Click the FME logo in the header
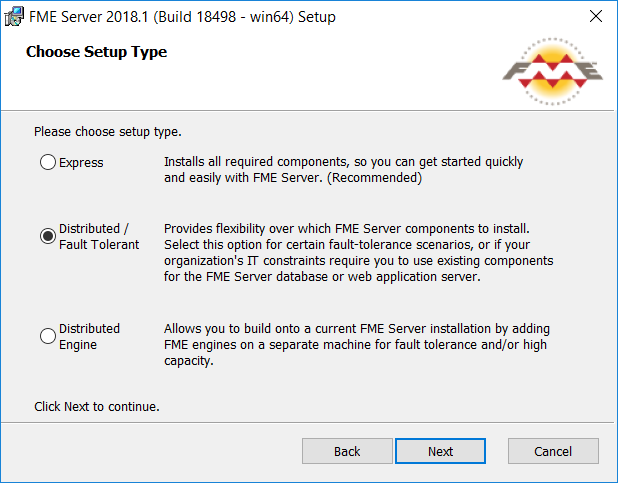Image resolution: width=618 pixels, height=483 pixels. click(x=553, y=71)
